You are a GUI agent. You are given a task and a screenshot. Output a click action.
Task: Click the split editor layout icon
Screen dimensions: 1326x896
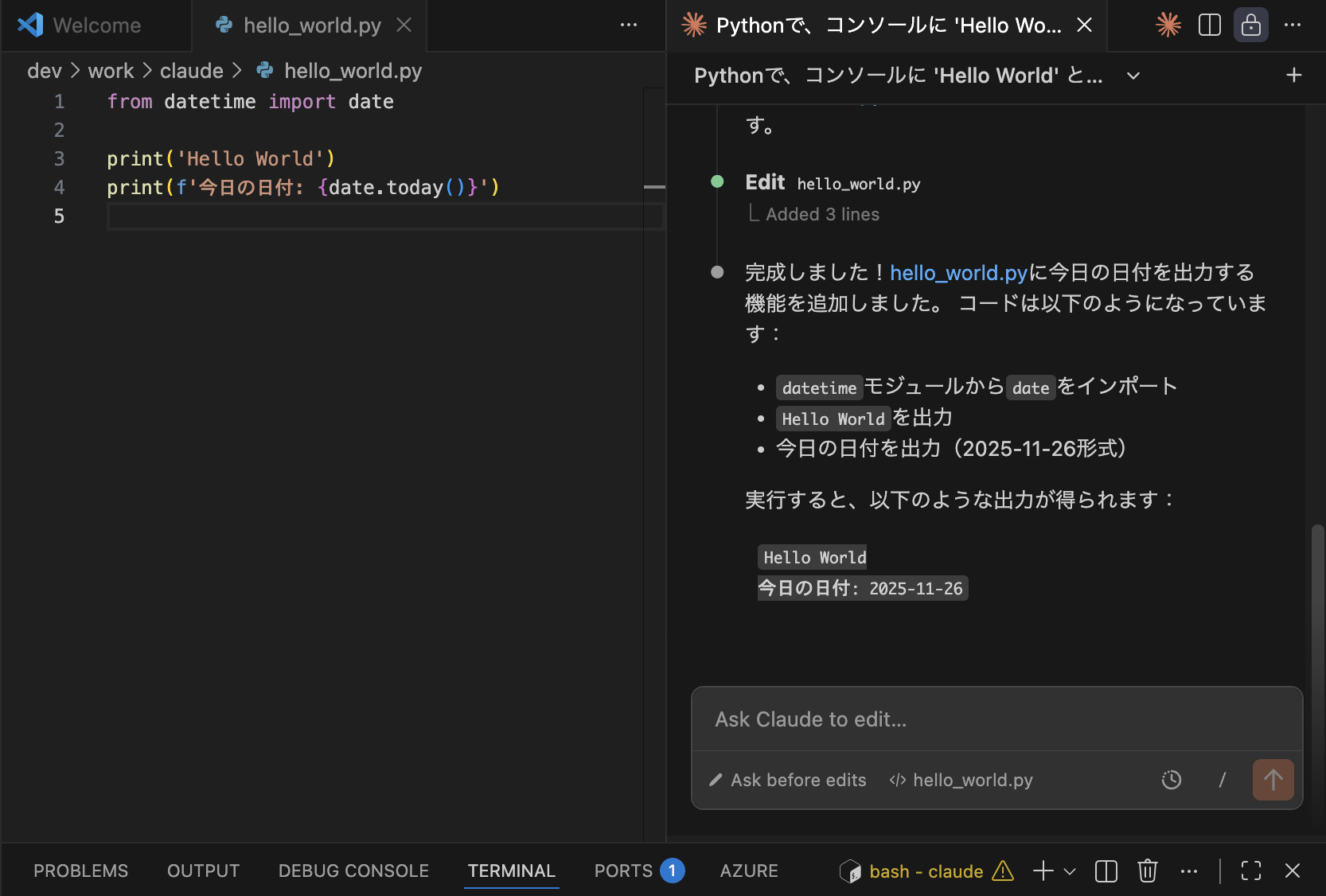tap(1209, 25)
